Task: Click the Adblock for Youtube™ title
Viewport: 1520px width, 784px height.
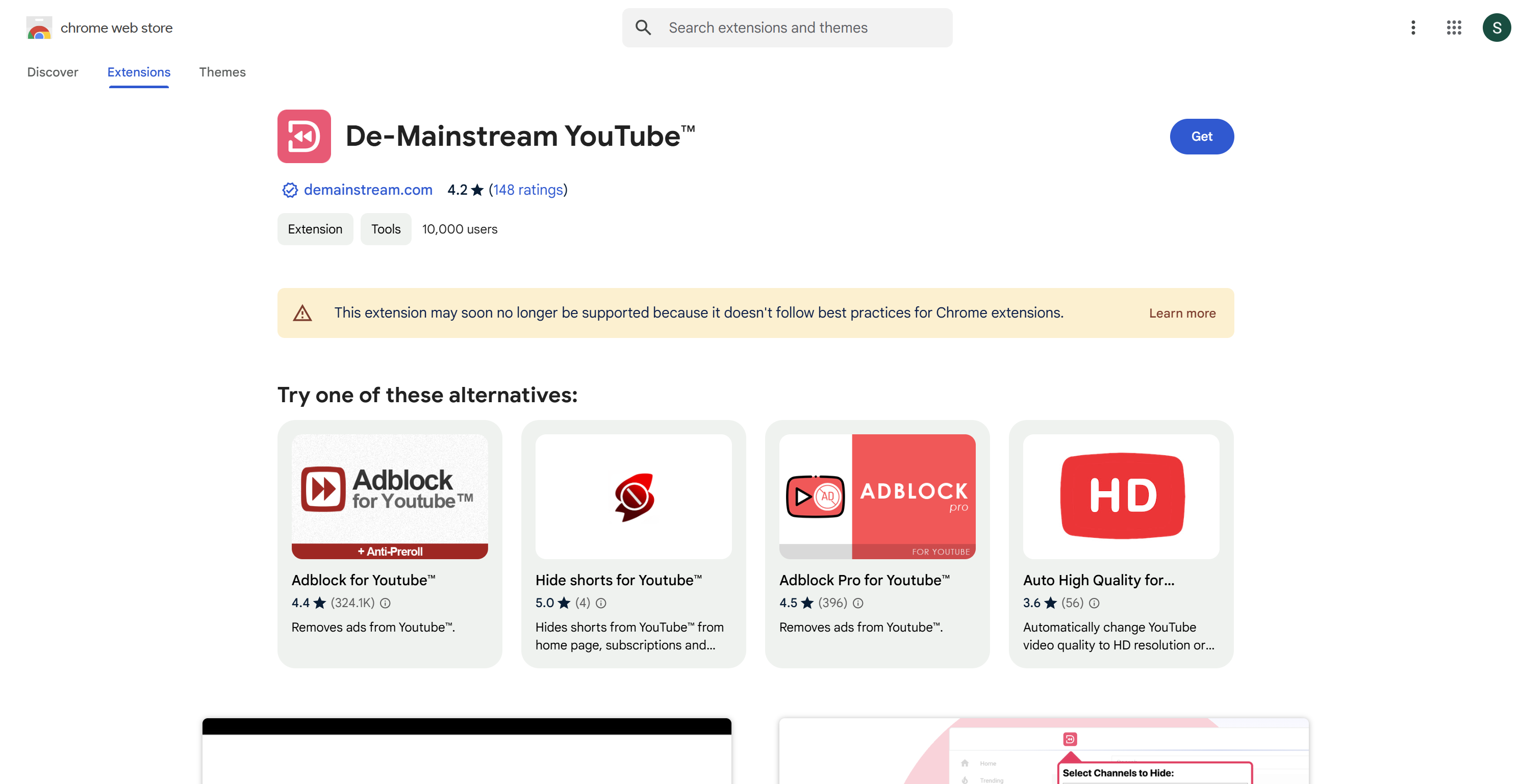Action: coord(364,580)
